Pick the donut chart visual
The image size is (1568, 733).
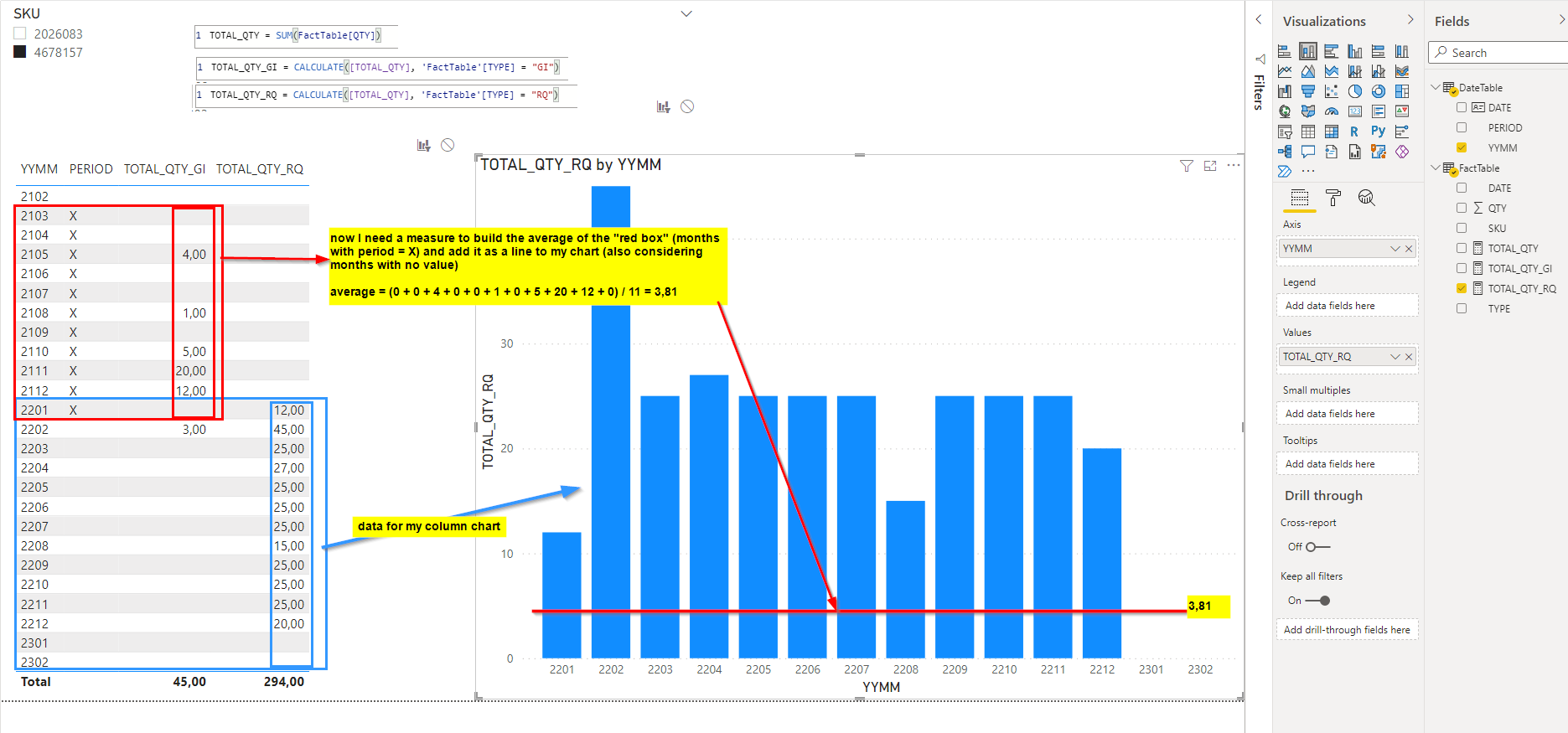(1379, 91)
